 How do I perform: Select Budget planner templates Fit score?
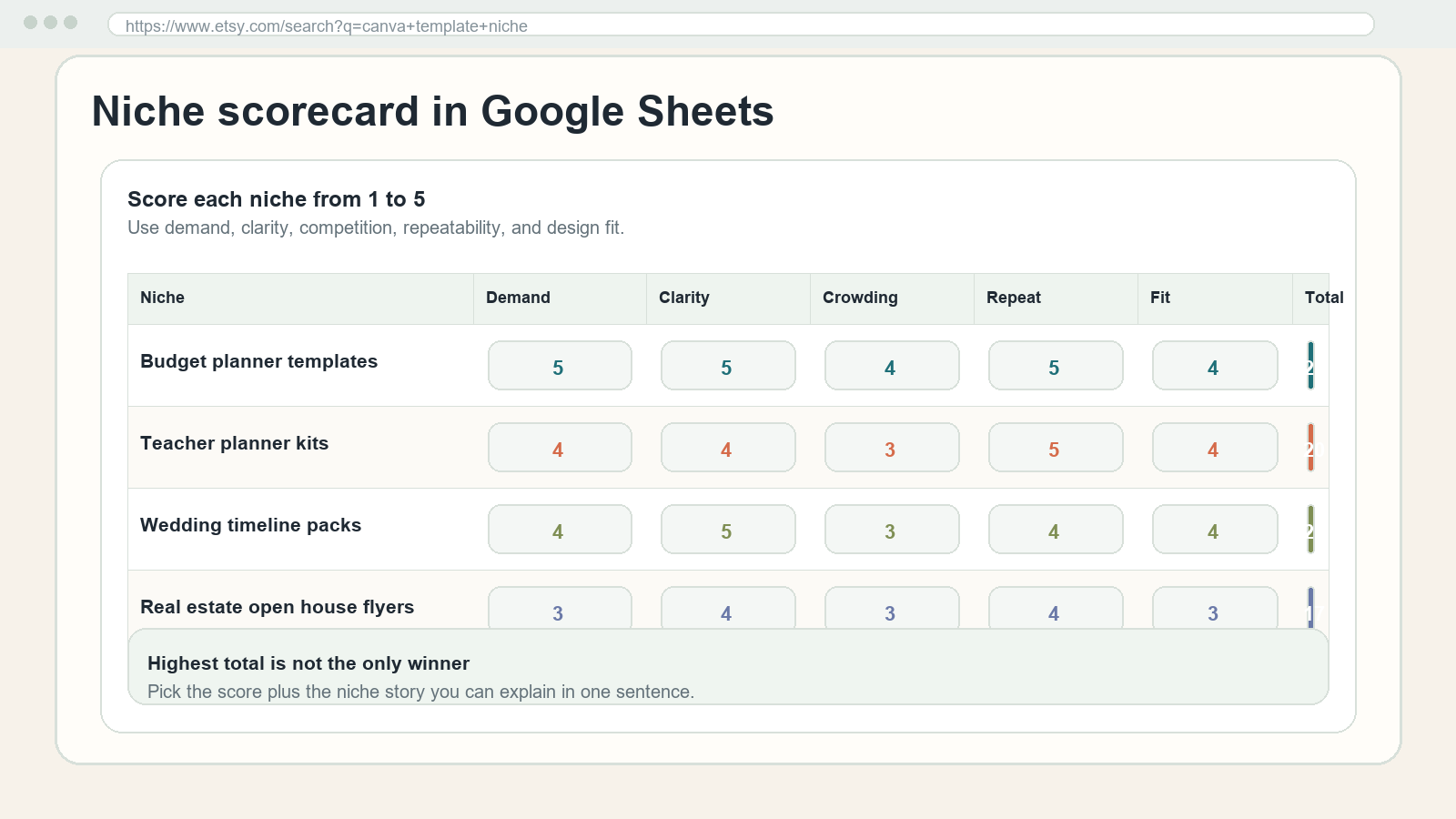pyautogui.click(x=1215, y=366)
